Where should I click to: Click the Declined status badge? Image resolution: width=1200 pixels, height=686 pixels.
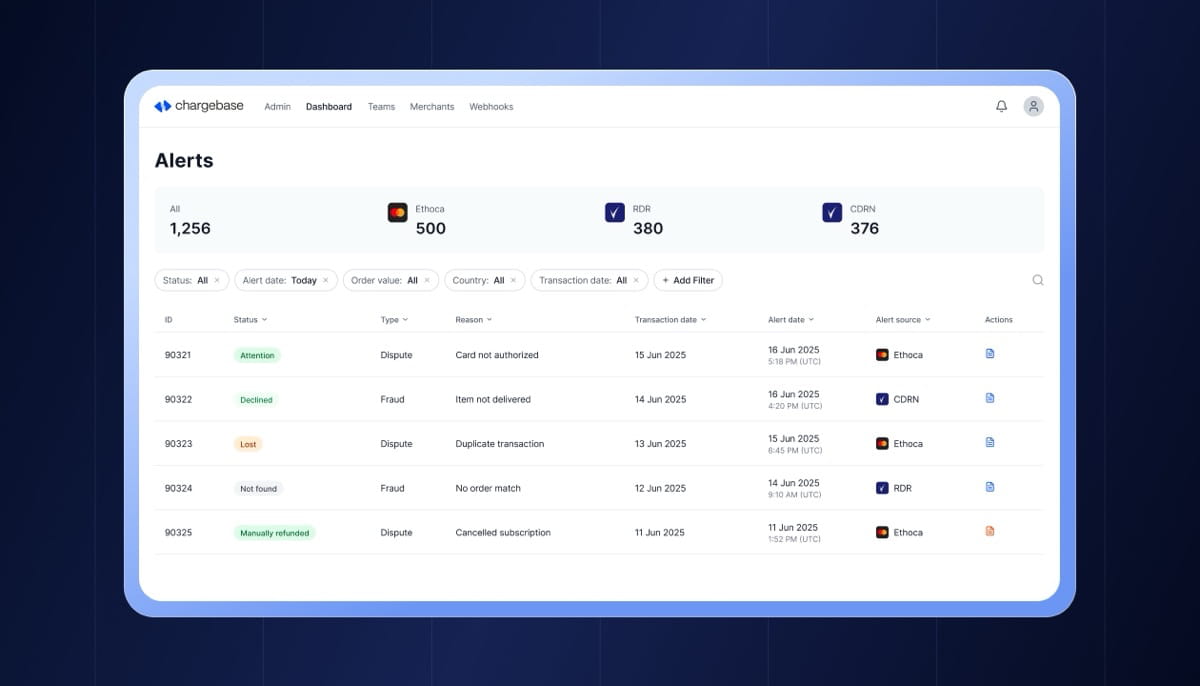pyautogui.click(x=256, y=399)
